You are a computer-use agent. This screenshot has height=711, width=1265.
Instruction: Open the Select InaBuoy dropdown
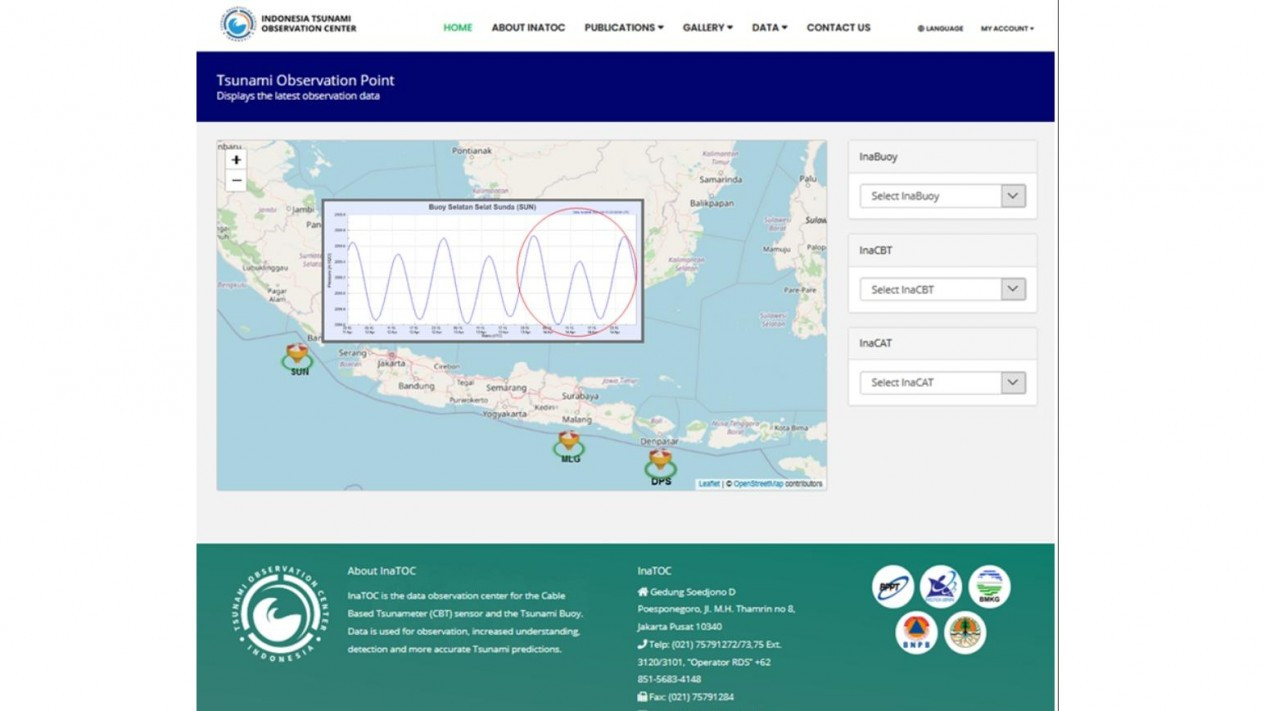tap(943, 196)
